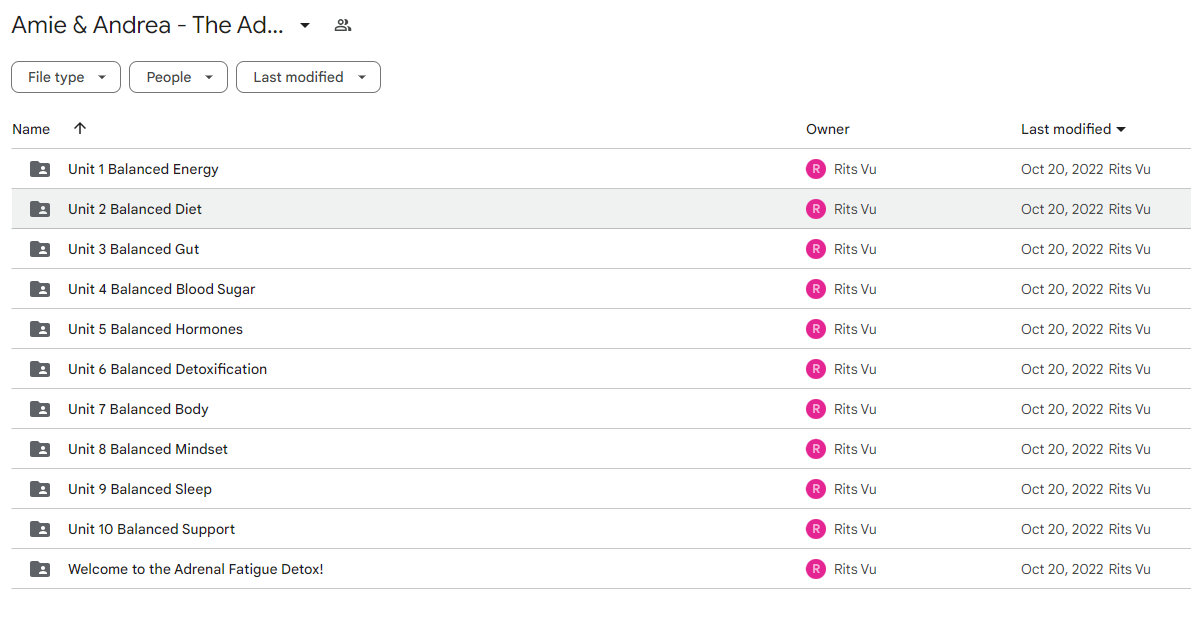The height and width of the screenshot is (618, 1191).
Task: Click the Unit 2 Balanced Diet folder icon
Action: 40,209
